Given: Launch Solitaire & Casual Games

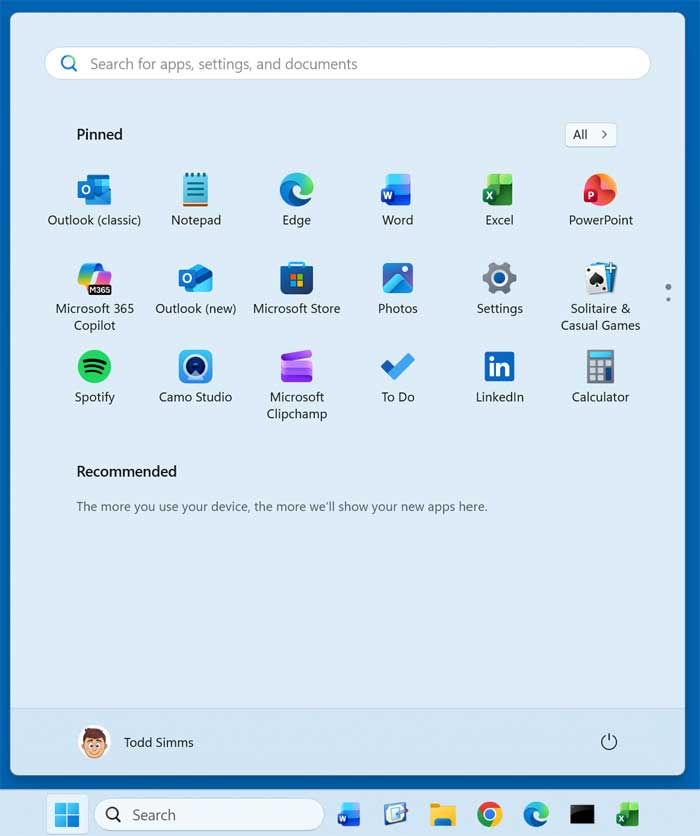Looking at the screenshot, I should tap(600, 297).
